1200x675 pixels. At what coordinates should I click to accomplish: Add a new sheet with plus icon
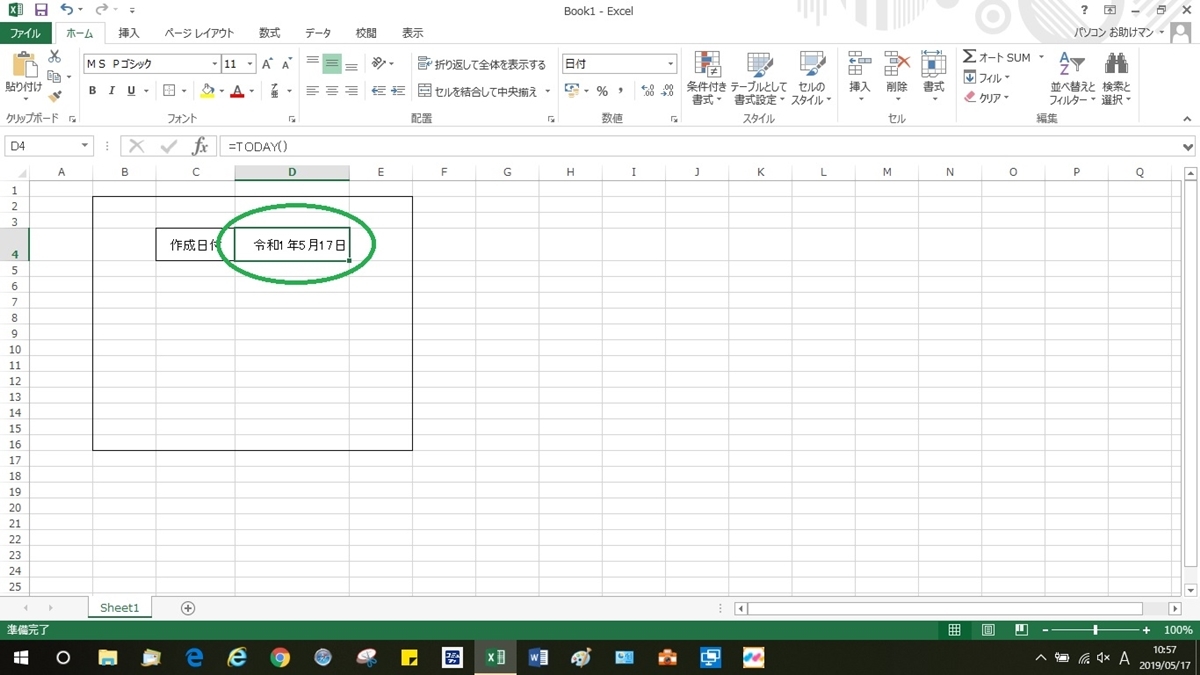tap(188, 608)
